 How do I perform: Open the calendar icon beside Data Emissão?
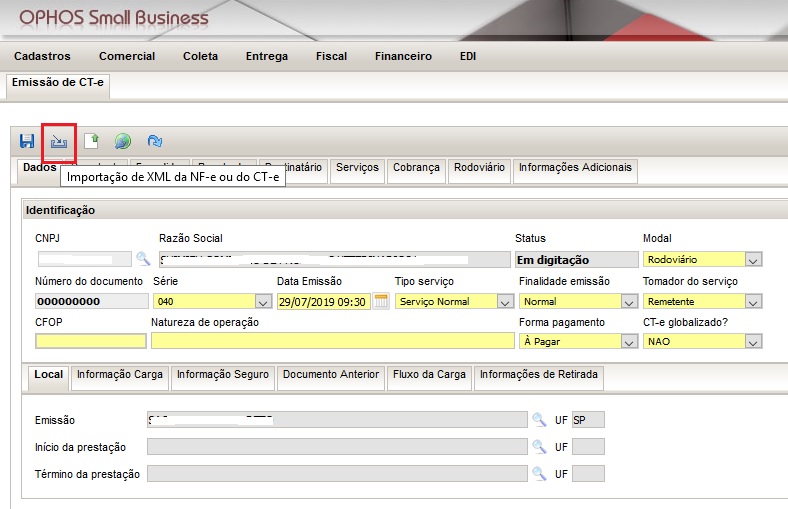pyautogui.click(x=381, y=301)
